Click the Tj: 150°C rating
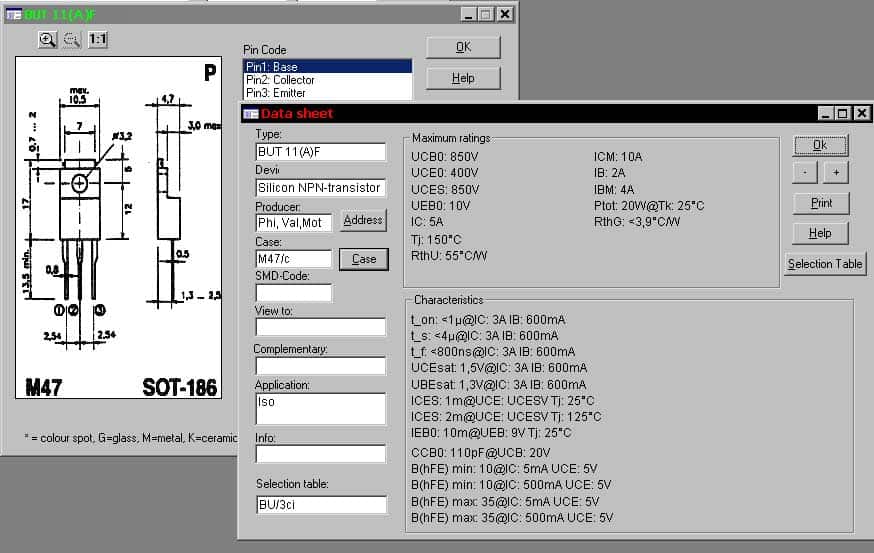Screen dimensions: 874x553 pos(436,240)
